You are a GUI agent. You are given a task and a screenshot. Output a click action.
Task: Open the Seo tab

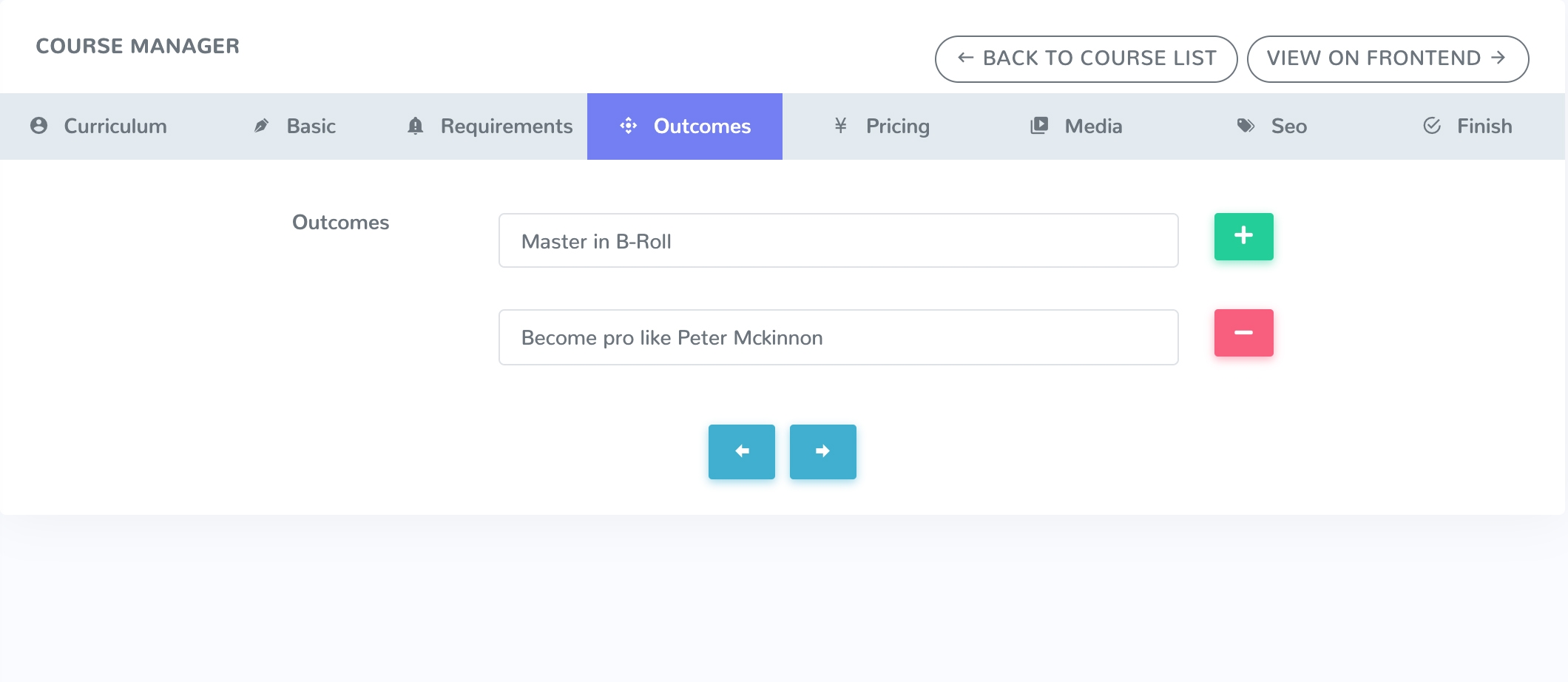click(x=1288, y=126)
